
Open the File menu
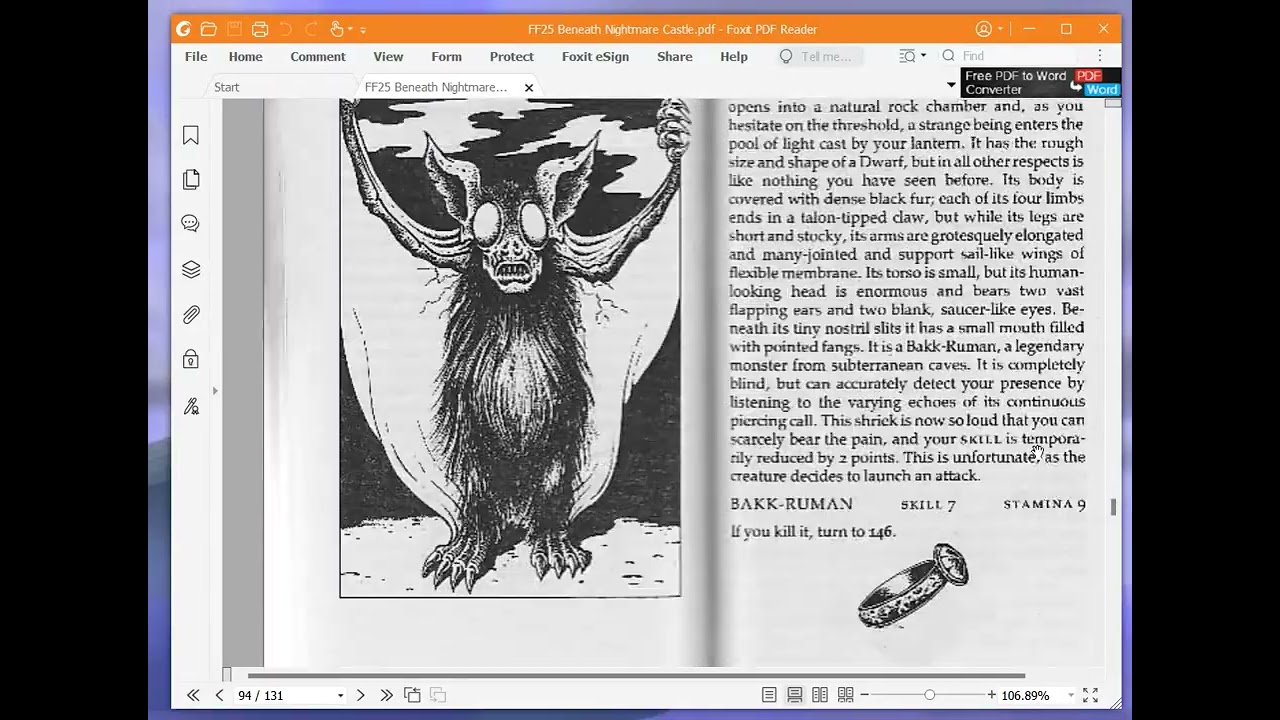196,57
